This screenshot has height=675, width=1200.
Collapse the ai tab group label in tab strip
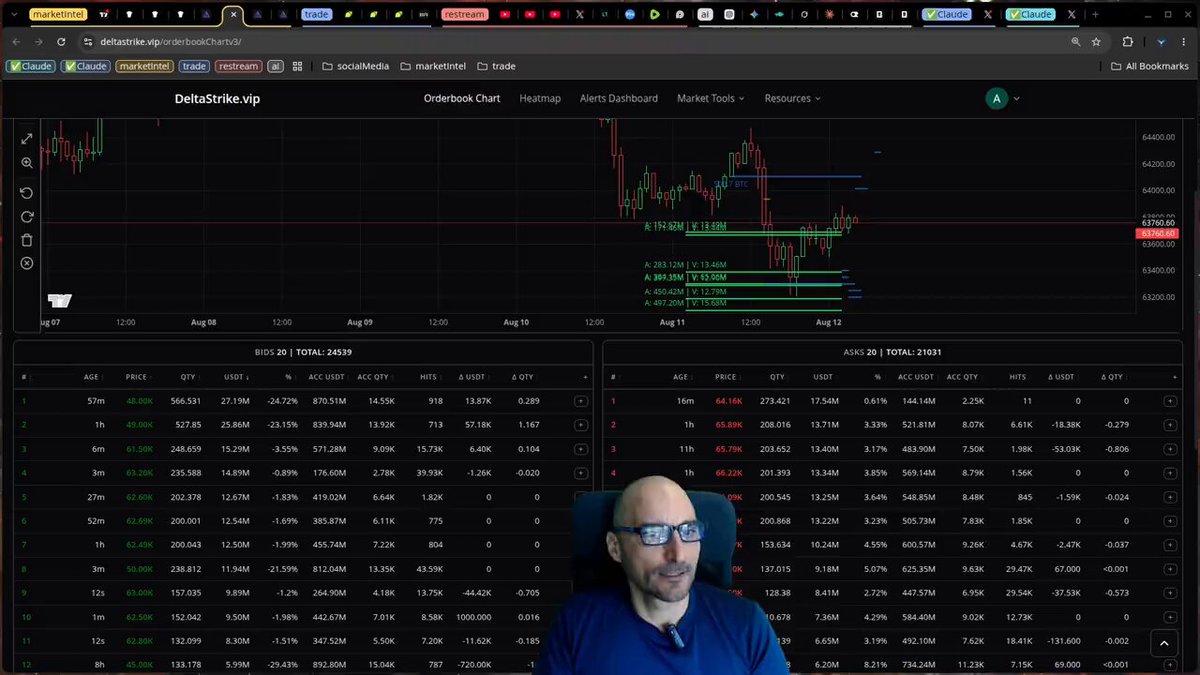(x=705, y=15)
